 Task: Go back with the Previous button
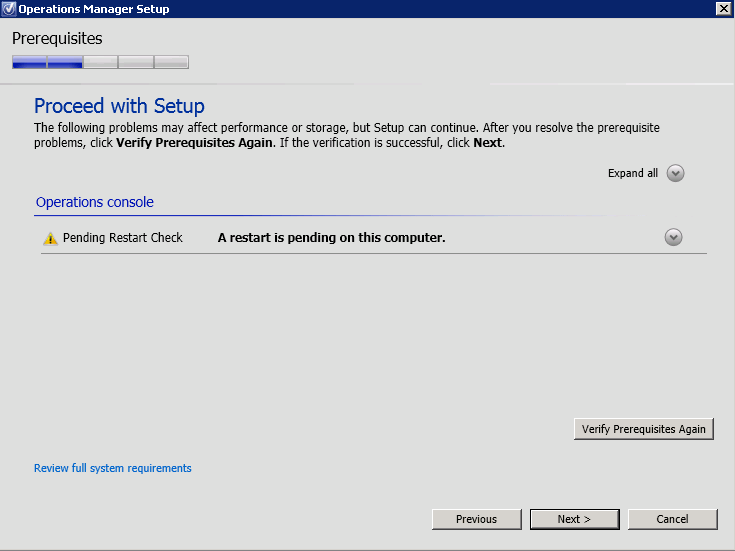(476, 519)
